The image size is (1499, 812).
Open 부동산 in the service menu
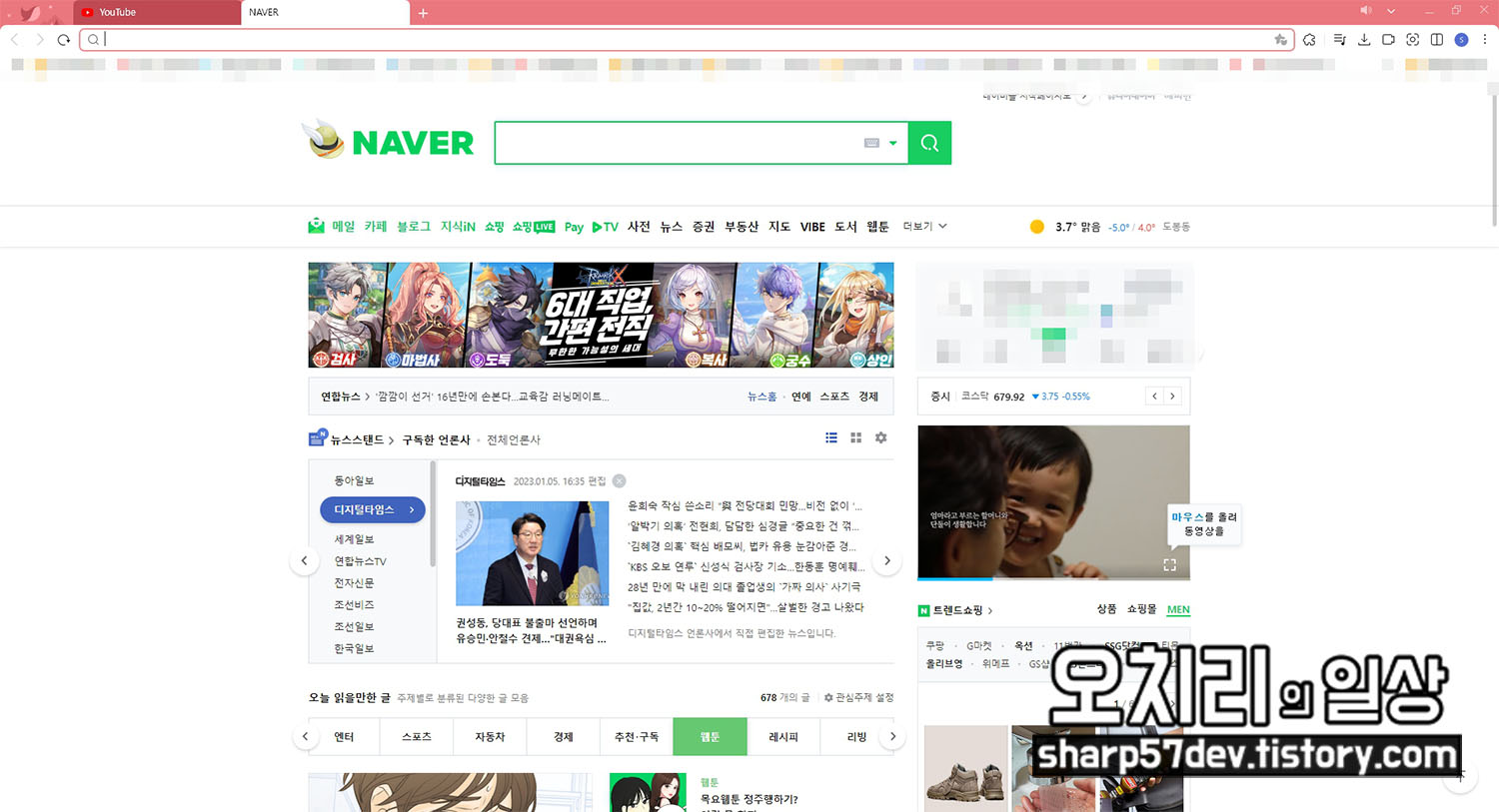(742, 227)
